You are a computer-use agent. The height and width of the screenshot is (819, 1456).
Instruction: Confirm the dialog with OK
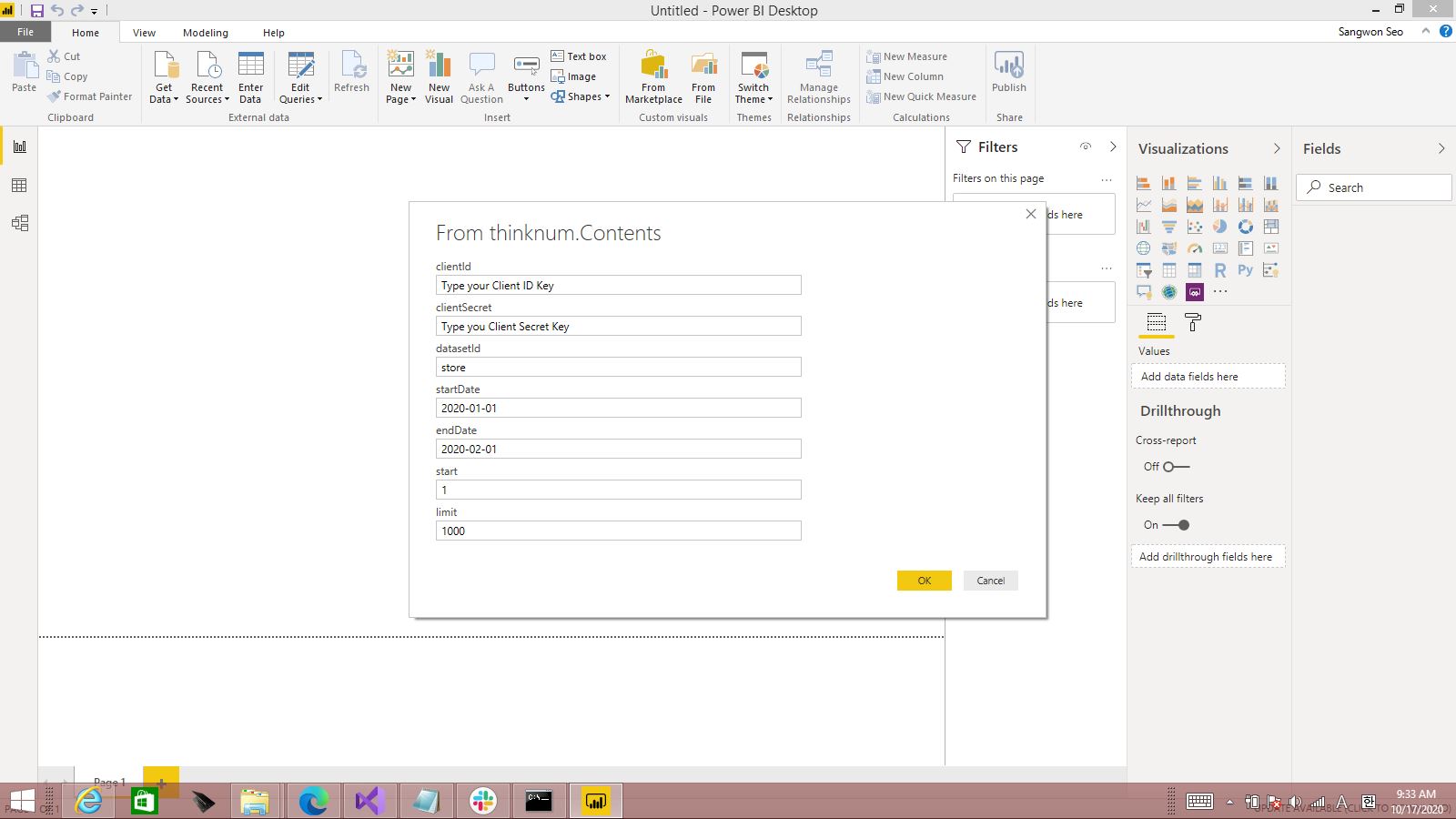click(925, 581)
